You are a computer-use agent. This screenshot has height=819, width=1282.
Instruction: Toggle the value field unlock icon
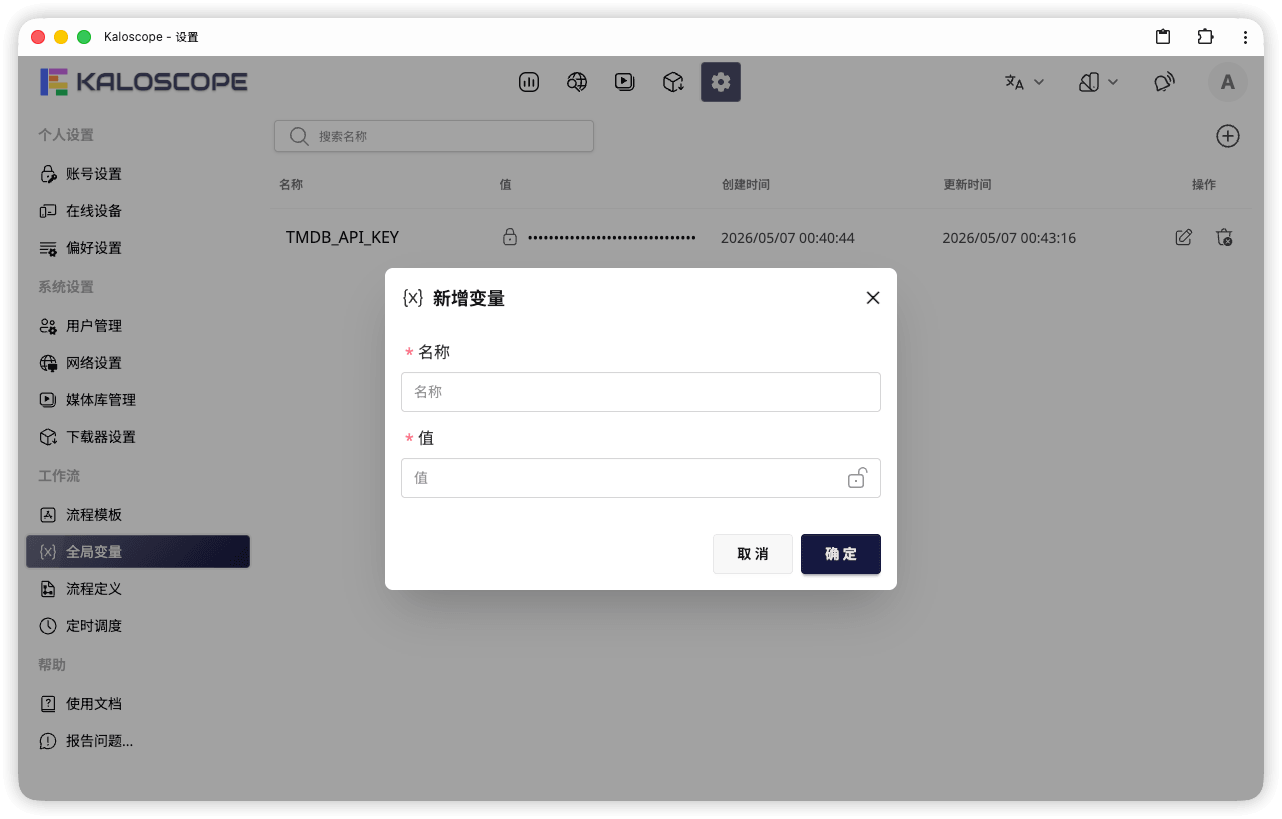pyautogui.click(x=857, y=478)
